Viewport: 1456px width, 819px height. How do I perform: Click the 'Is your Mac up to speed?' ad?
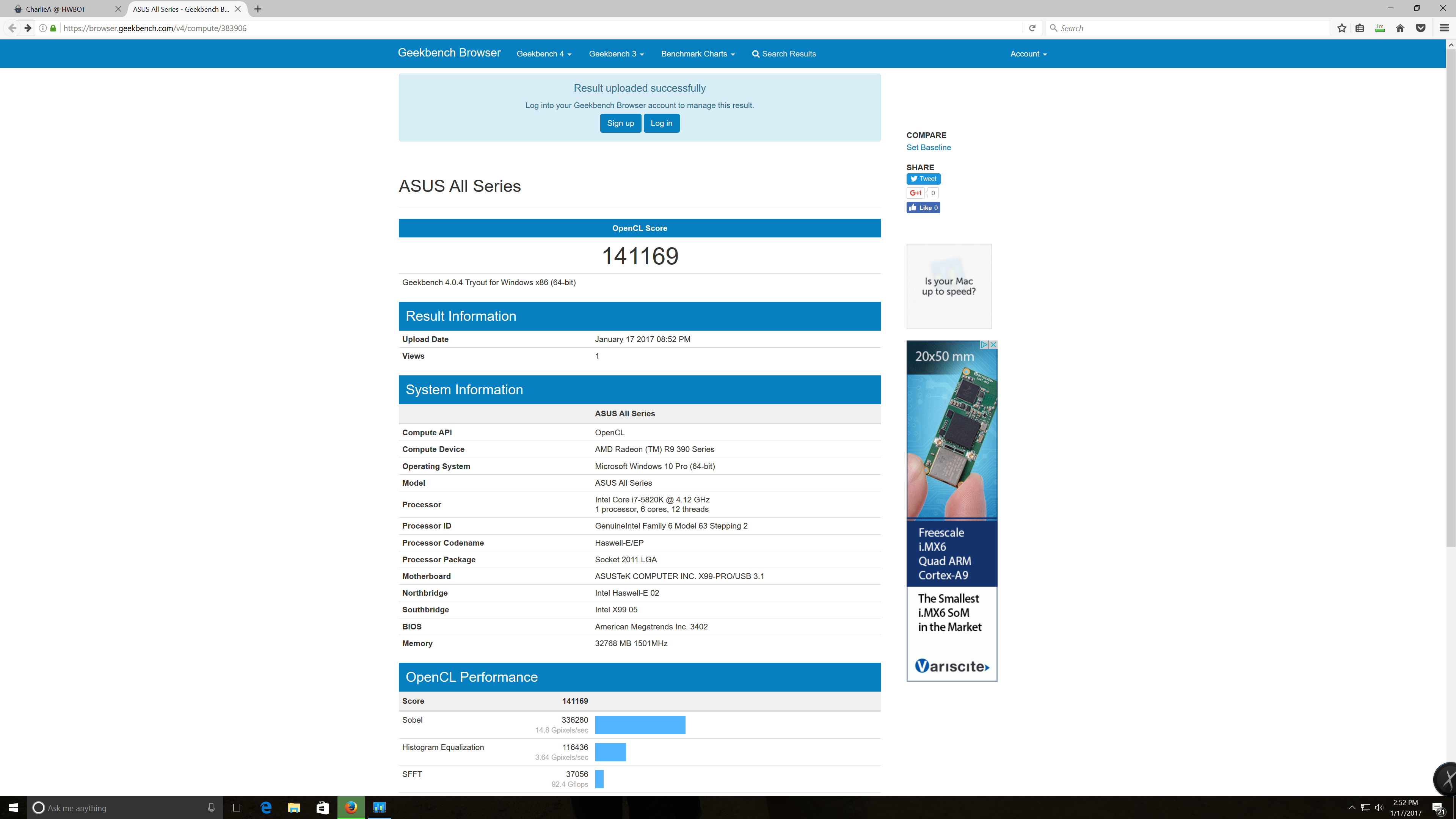tap(948, 286)
